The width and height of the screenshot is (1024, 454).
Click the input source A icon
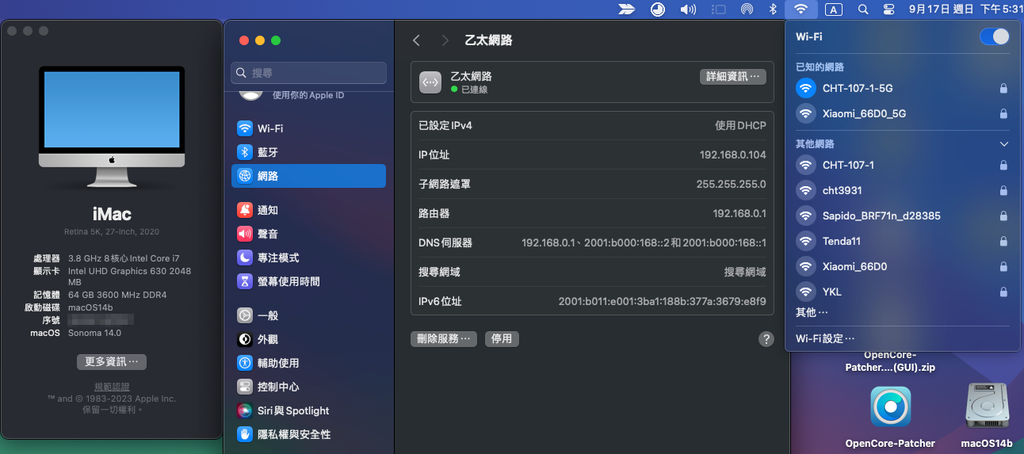(x=833, y=9)
